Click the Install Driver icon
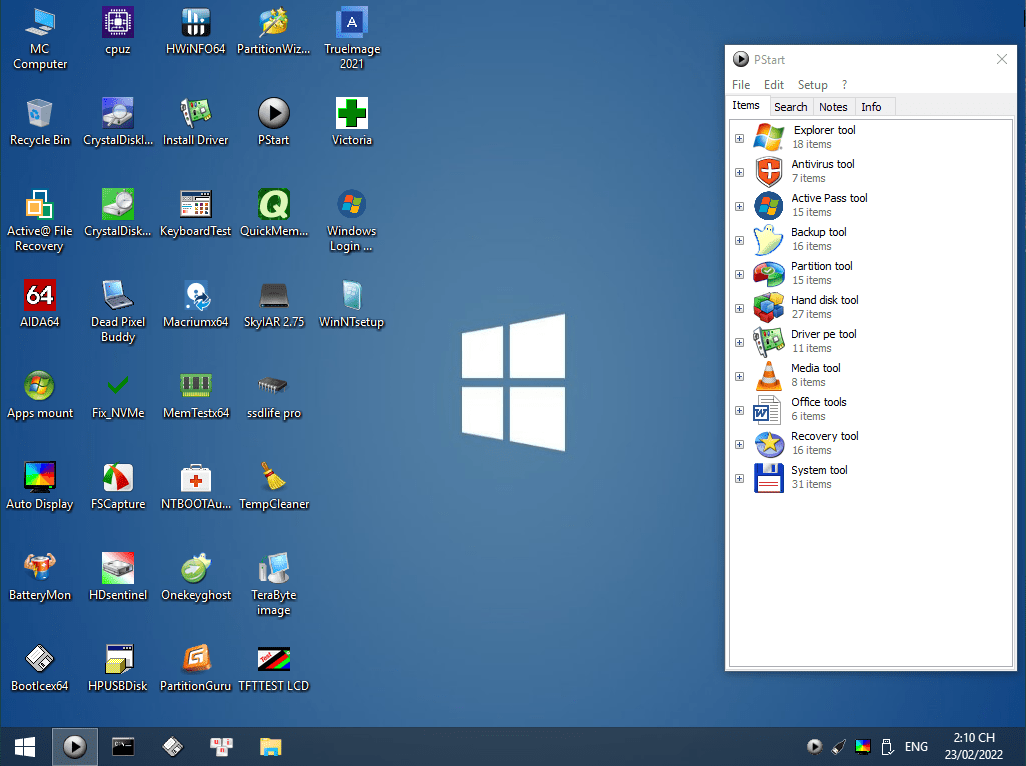Screen dimensions: 1026x766 (x=196, y=122)
